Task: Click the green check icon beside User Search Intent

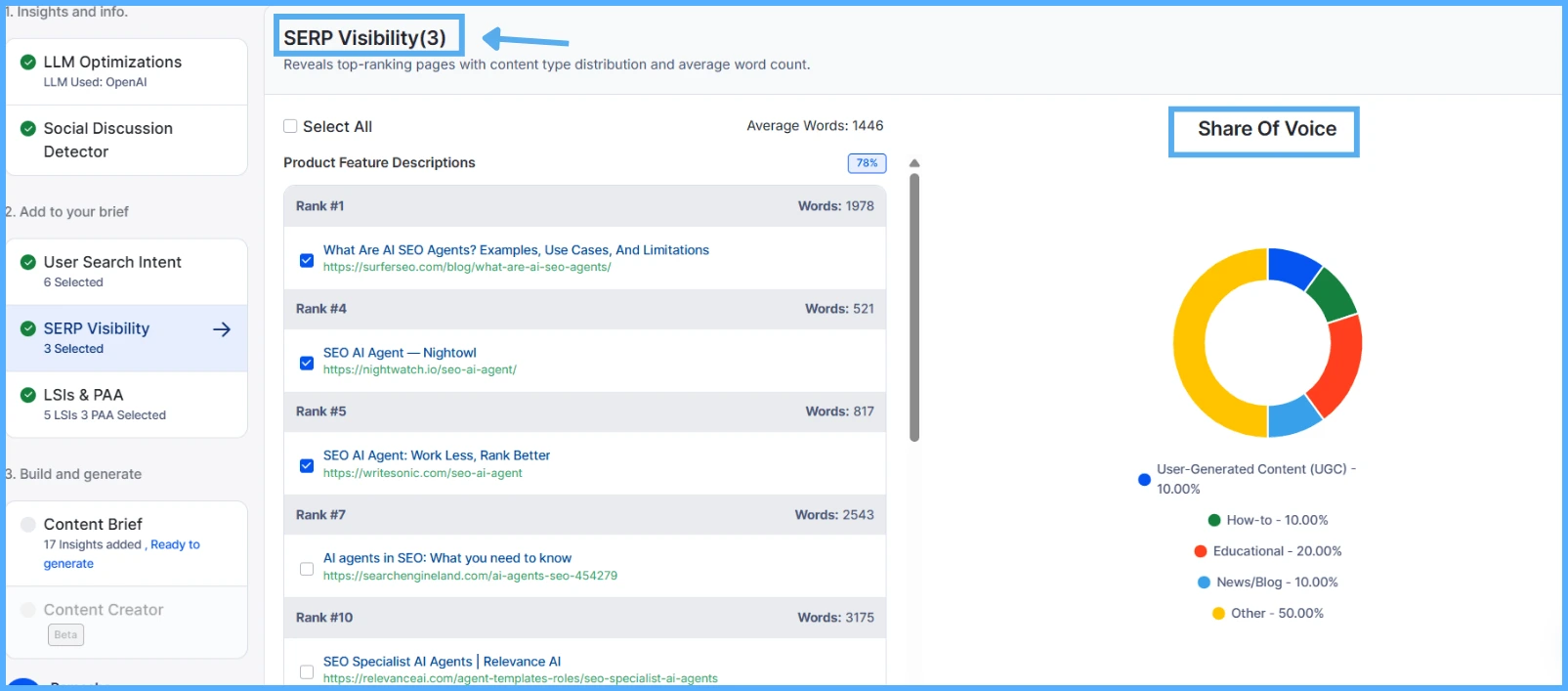Action: [28, 262]
